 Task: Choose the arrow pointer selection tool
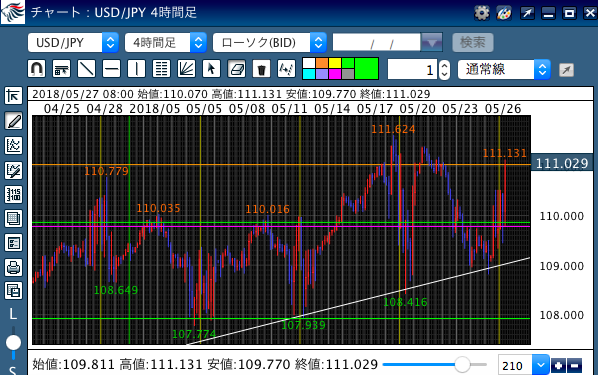(x=211, y=69)
